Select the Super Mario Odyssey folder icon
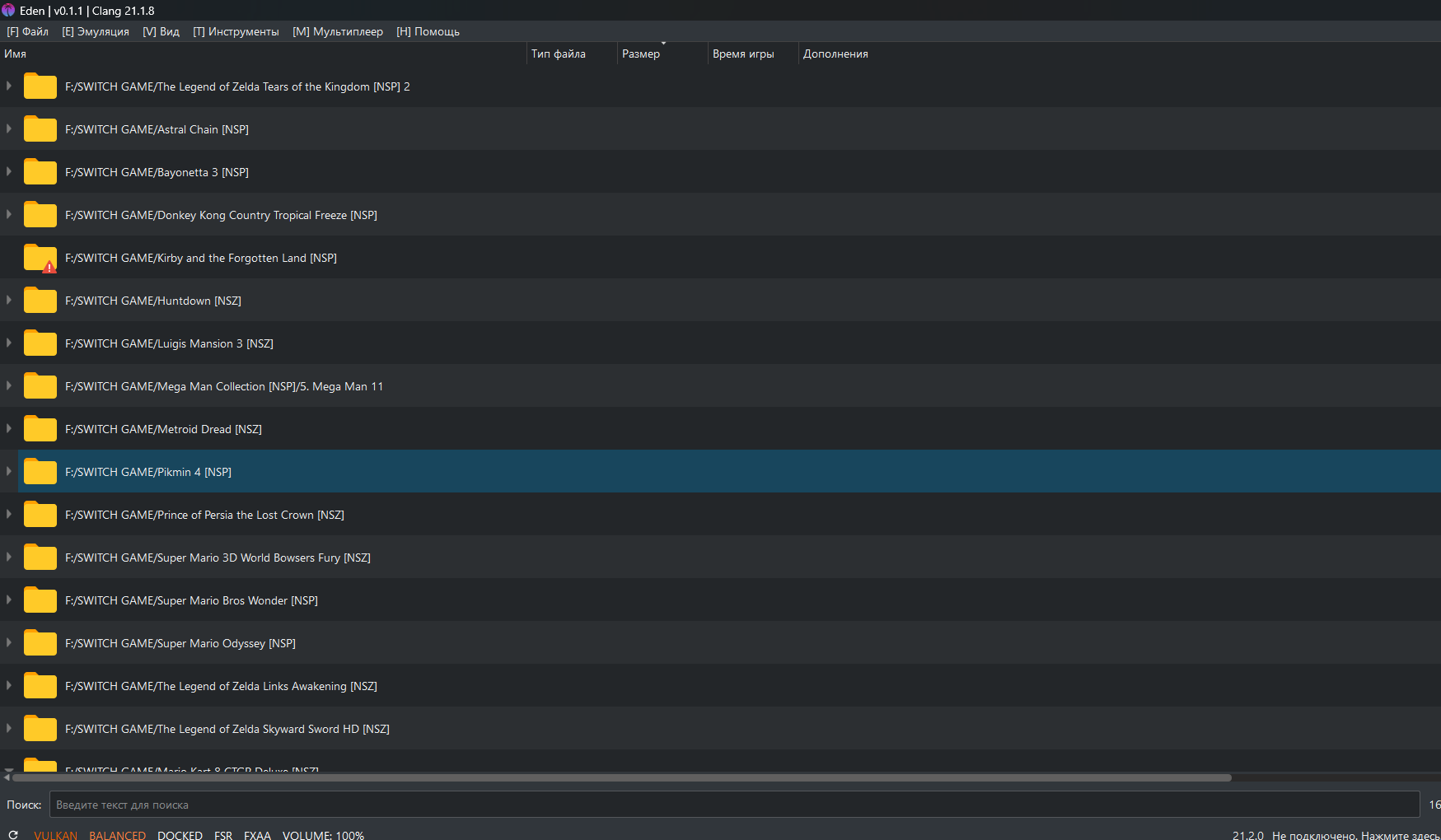1441x840 pixels. [40, 643]
